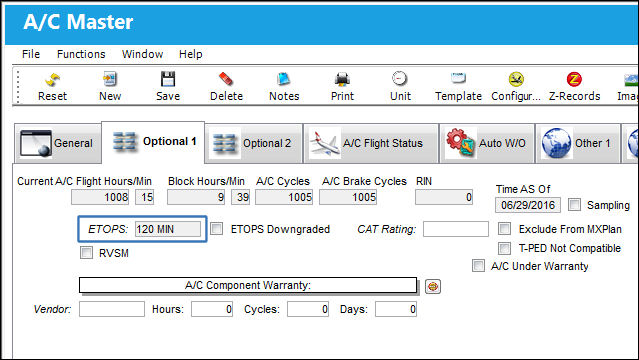
Task: Click the flight hours field 1008
Action: click(x=100, y=197)
